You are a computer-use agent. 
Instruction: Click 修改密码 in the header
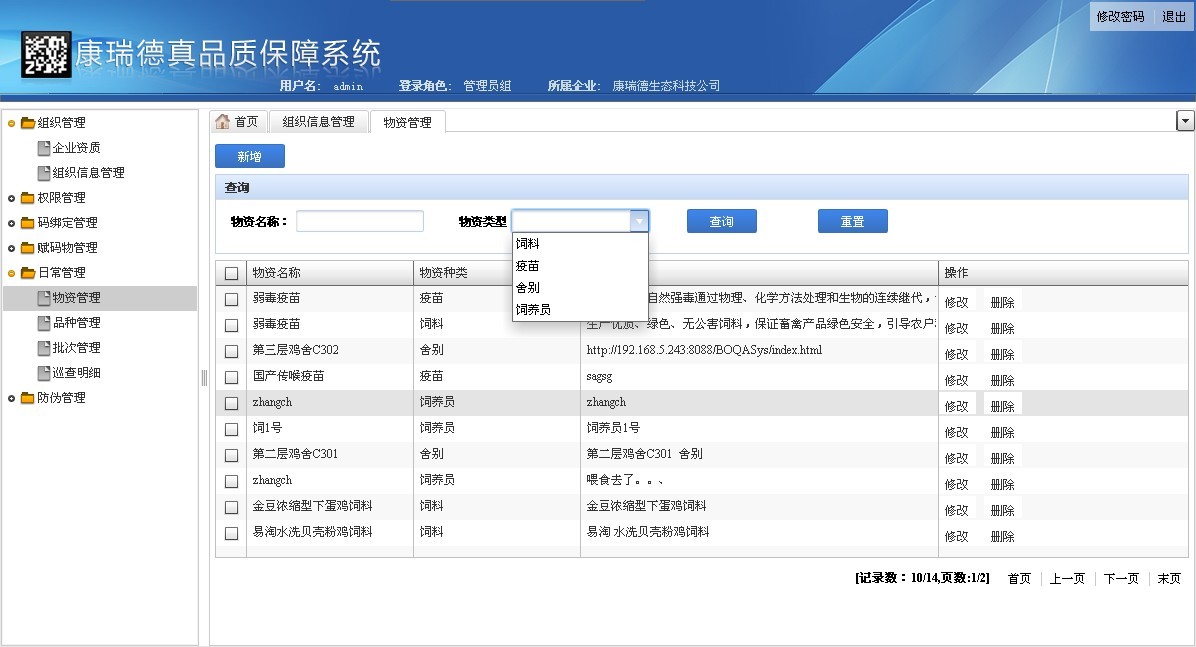[1120, 17]
